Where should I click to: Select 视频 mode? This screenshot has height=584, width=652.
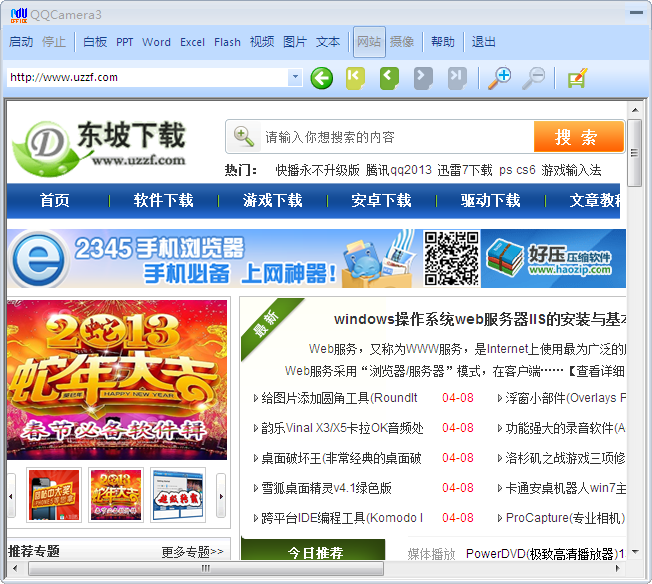(x=262, y=42)
